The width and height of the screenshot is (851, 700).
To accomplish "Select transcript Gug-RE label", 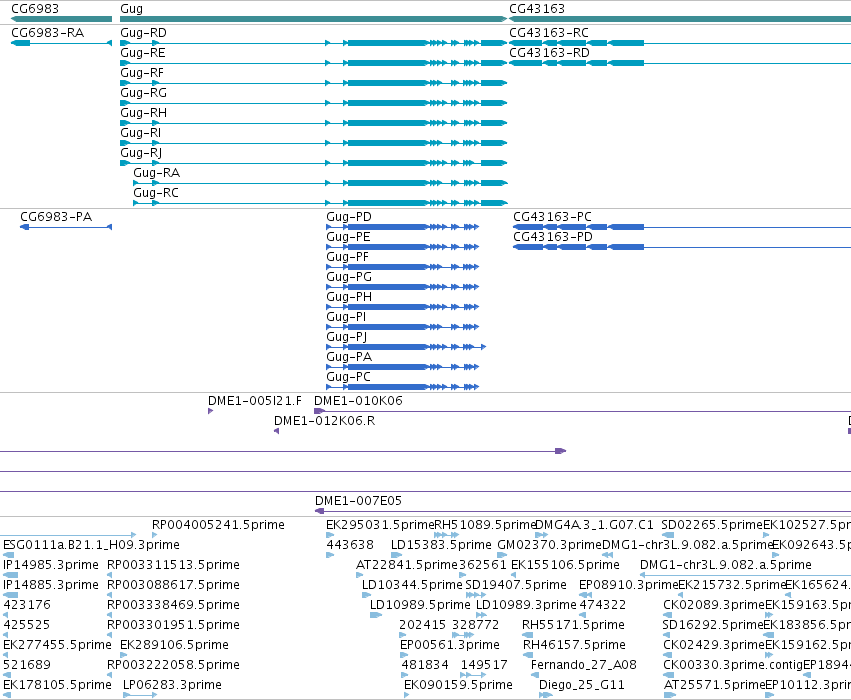I will (x=143, y=53).
